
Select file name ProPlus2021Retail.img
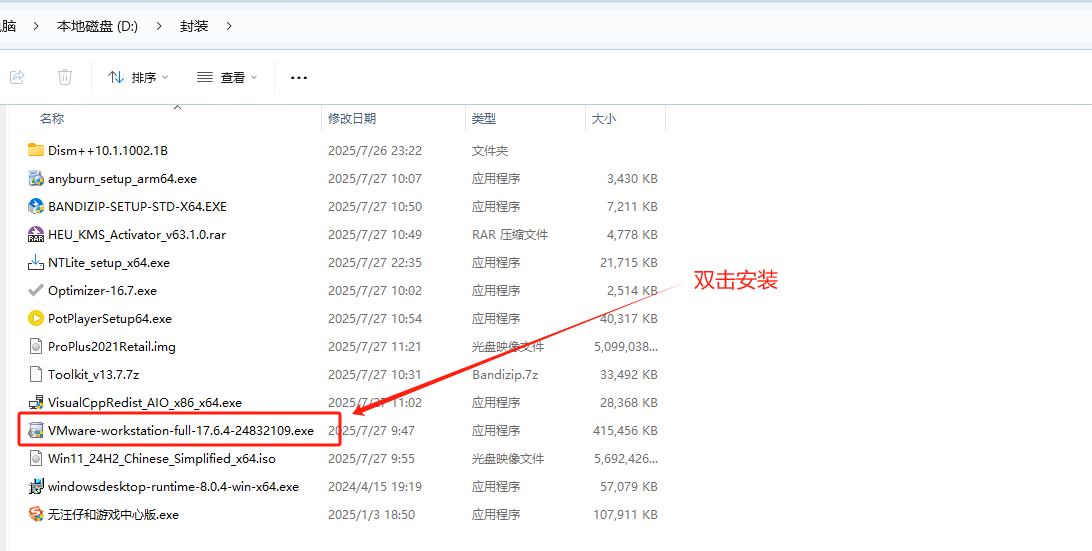111,346
